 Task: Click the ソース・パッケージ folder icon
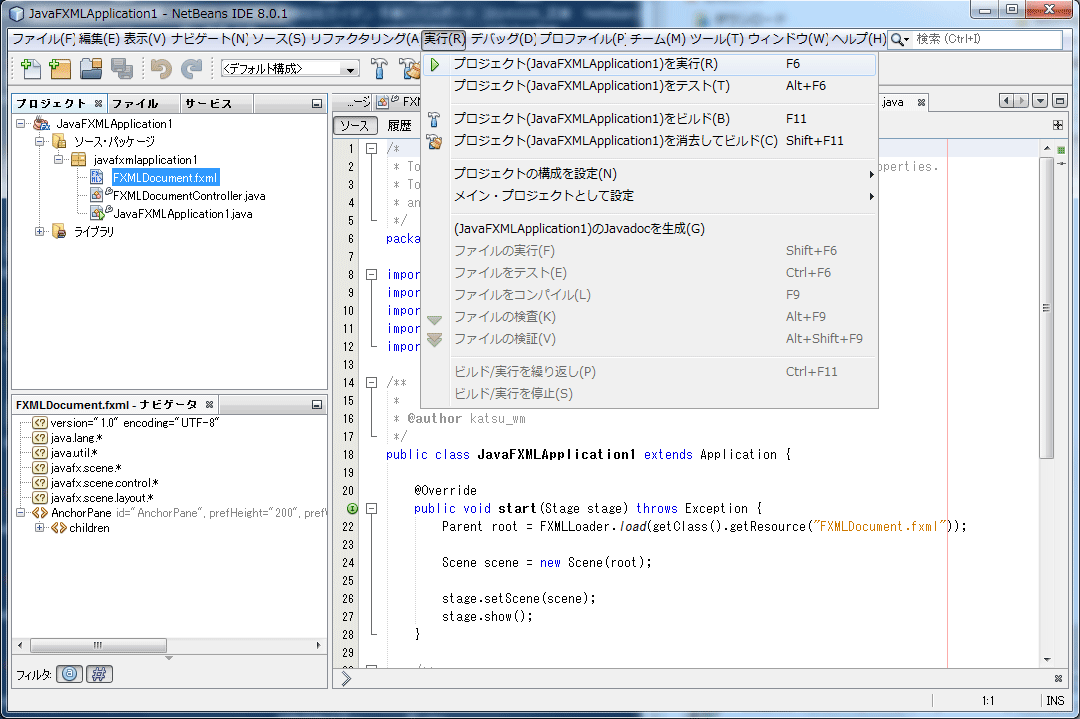point(59,141)
